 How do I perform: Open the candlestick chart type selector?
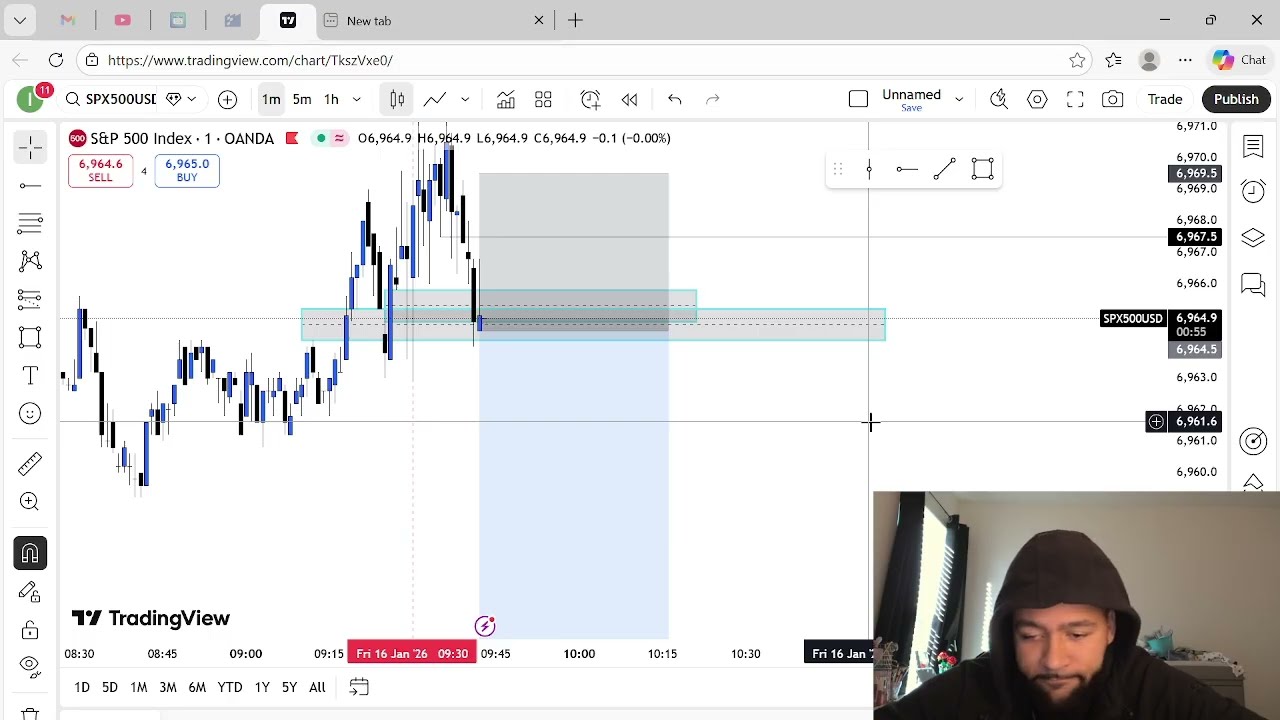click(x=397, y=99)
